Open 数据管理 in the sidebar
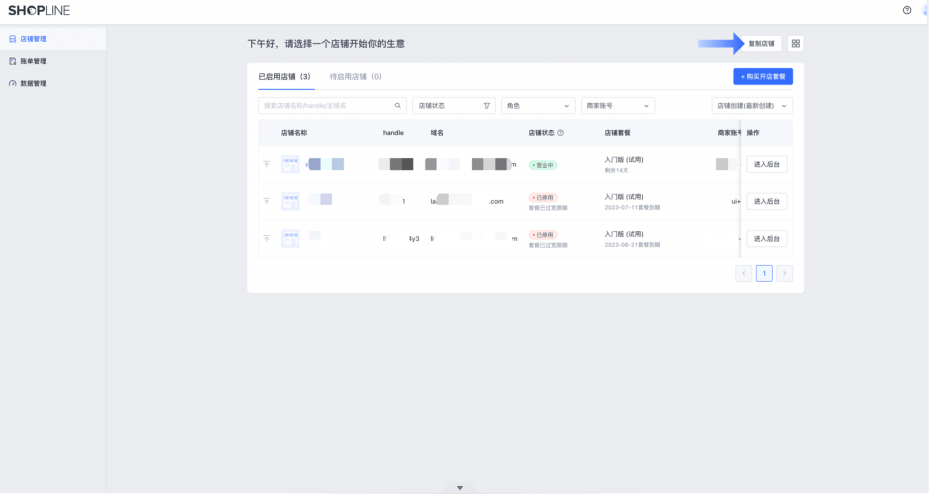The width and height of the screenshot is (929, 494). click(x=34, y=83)
